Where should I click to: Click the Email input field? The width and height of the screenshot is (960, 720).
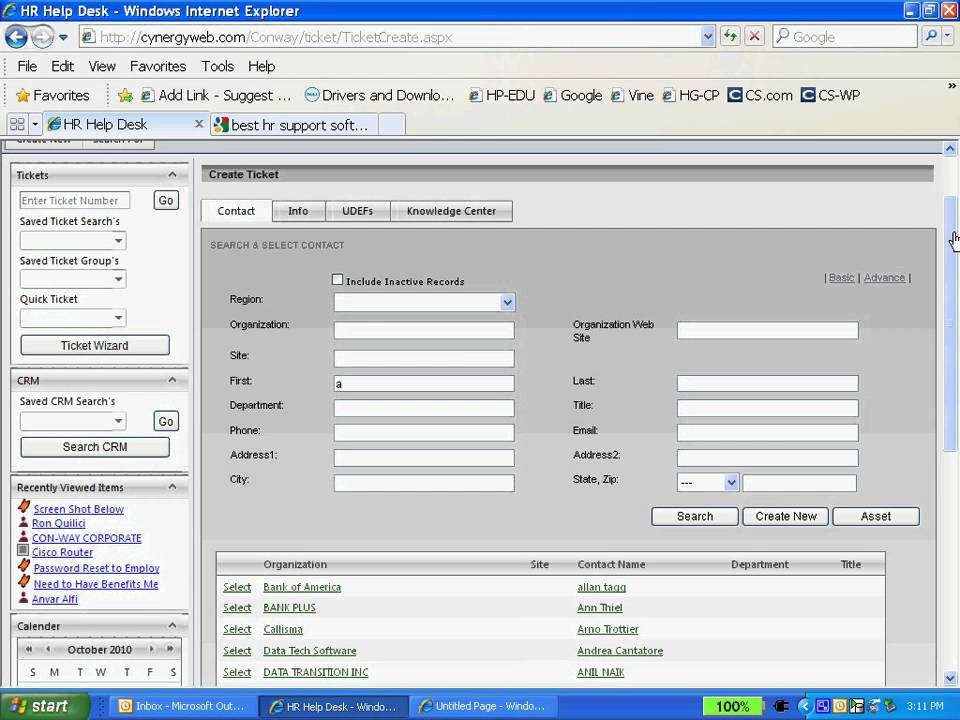pyautogui.click(x=767, y=433)
